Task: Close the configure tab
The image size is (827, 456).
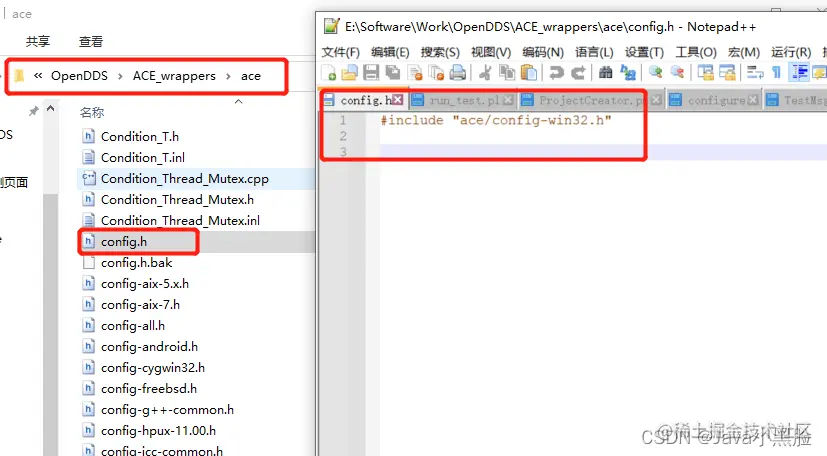Action: pyautogui.click(x=753, y=100)
